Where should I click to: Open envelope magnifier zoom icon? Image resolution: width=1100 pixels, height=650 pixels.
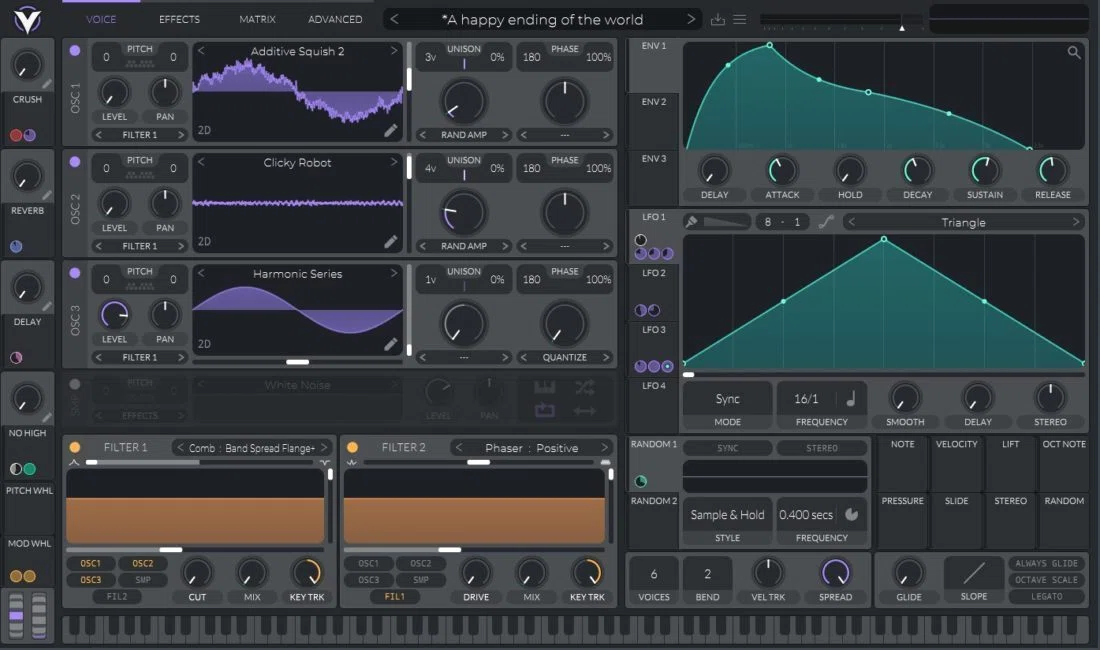click(x=1073, y=52)
